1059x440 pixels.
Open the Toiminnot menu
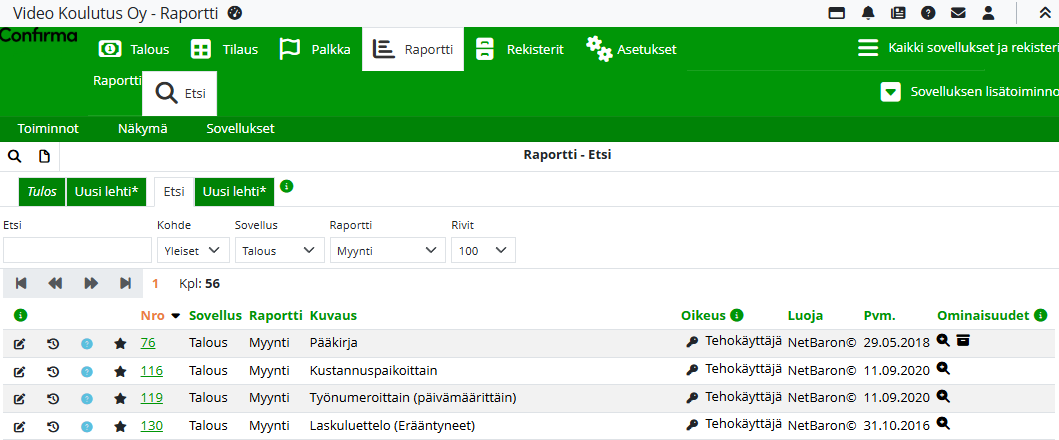(x=48, y=128)
